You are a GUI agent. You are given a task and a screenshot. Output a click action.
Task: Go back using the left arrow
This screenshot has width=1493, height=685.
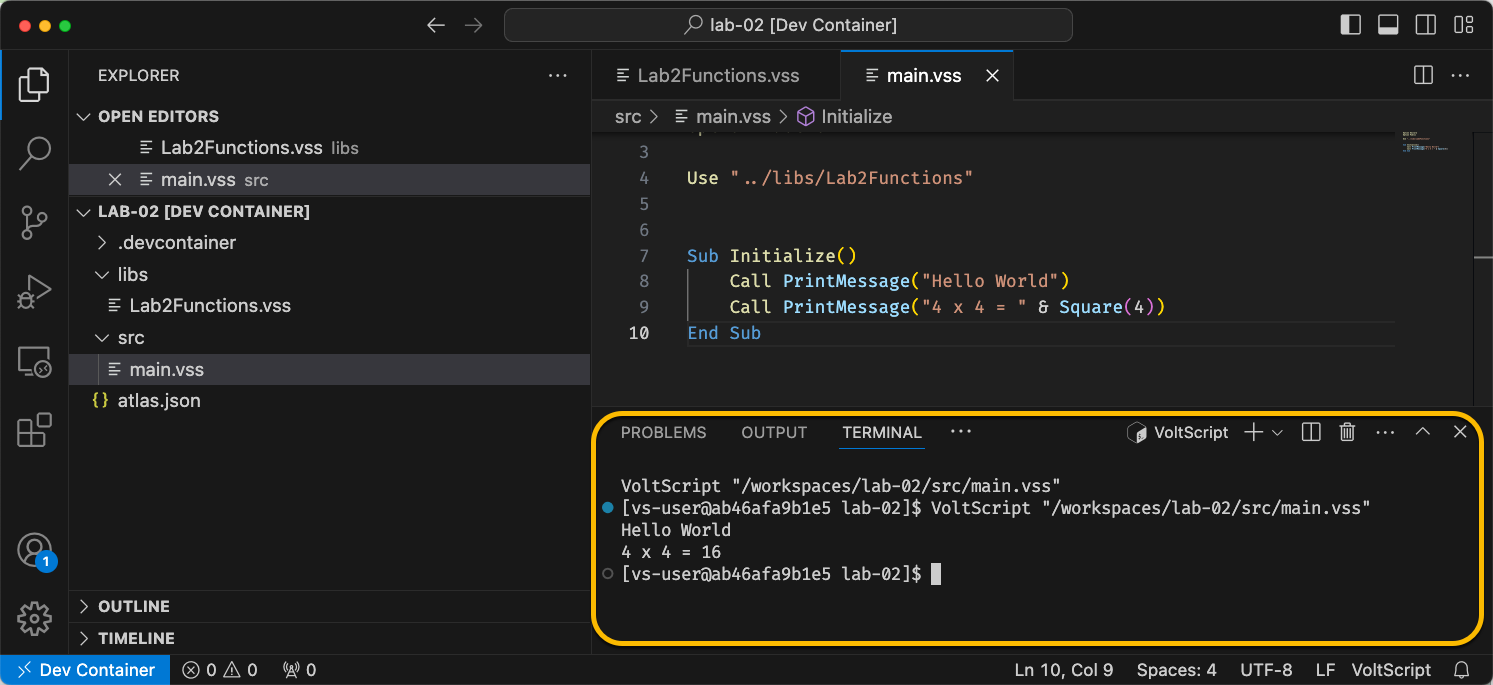click(x=436, y=25)
